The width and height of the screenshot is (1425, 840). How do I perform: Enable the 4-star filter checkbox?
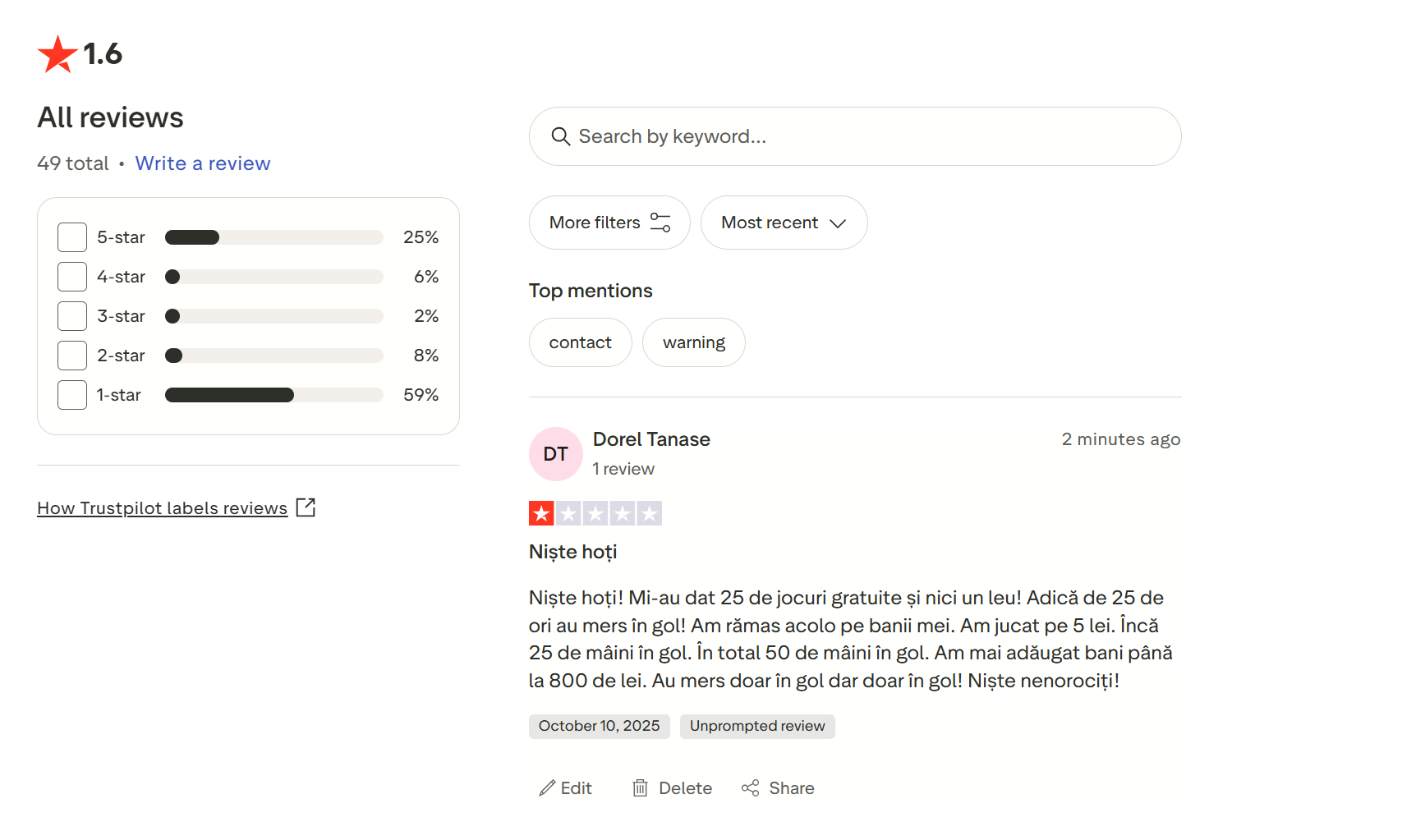[x=72, y=277]
